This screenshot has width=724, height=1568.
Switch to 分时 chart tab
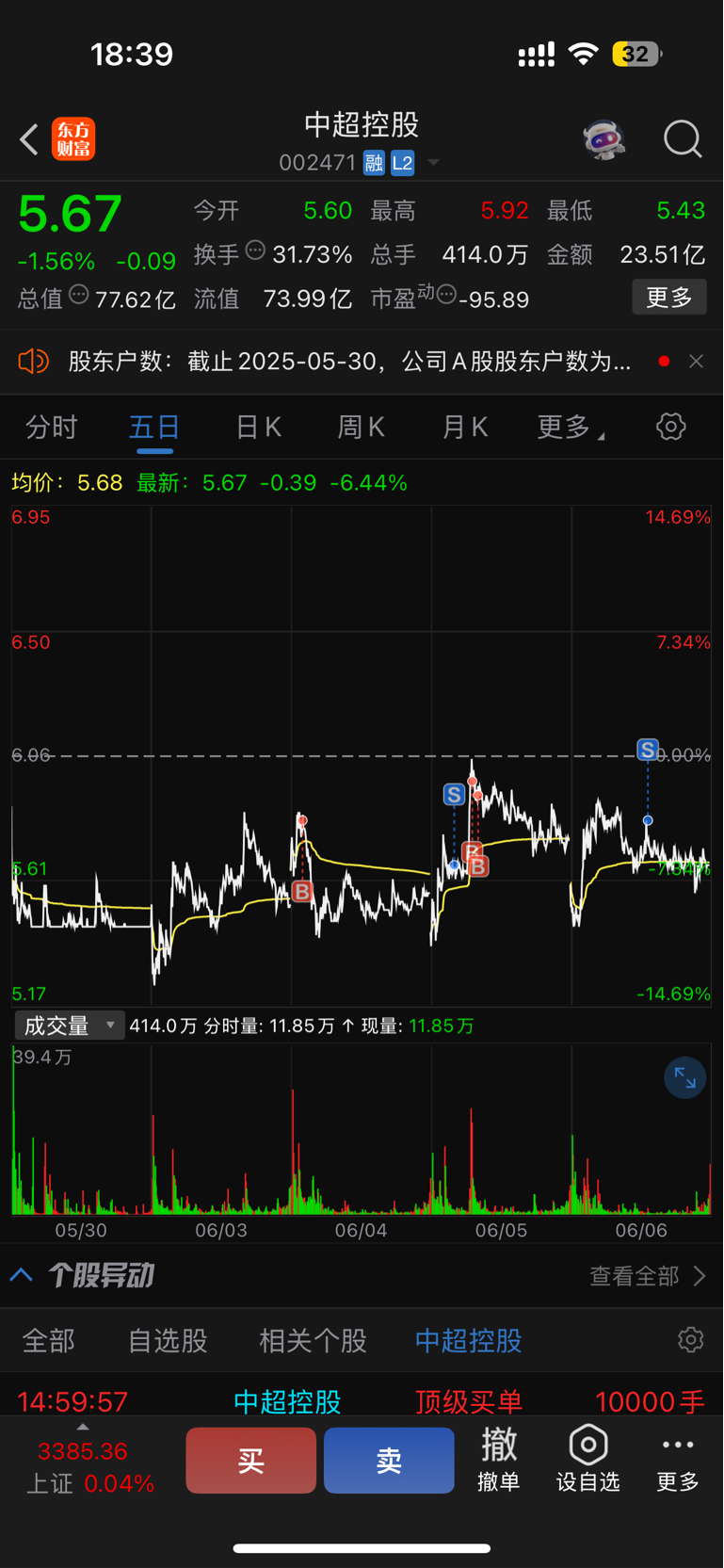[52, 428]
